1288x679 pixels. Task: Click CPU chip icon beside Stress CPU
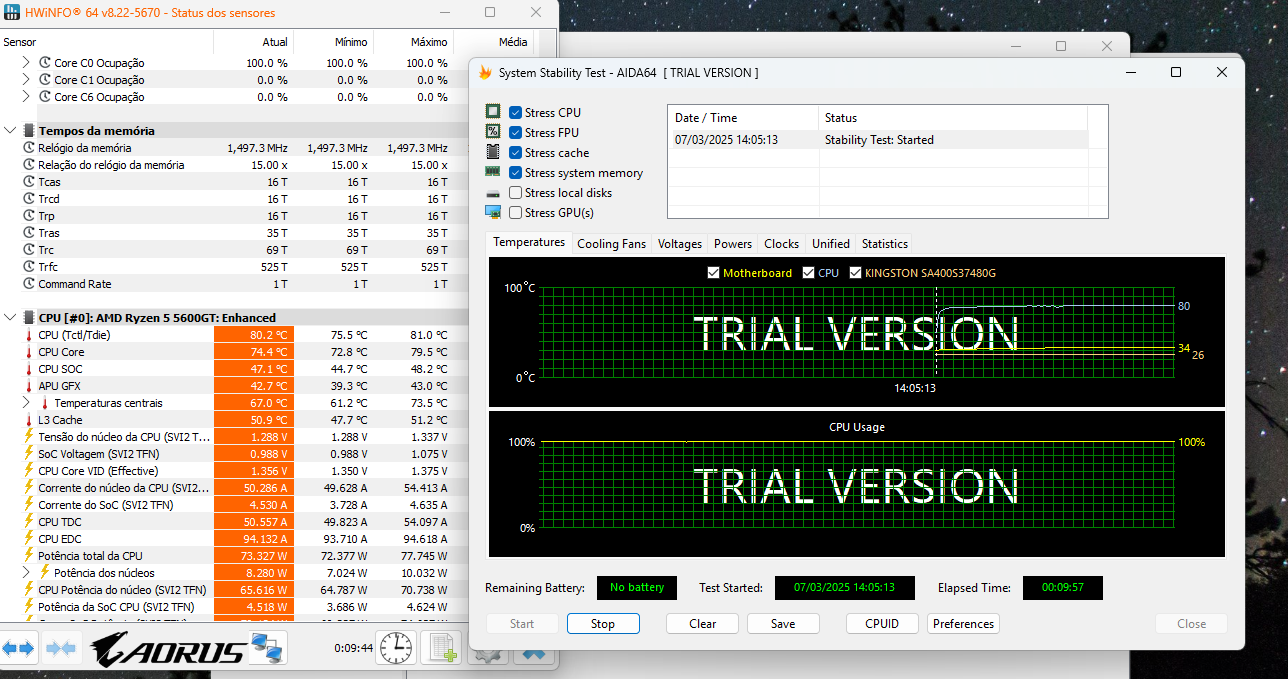pos(493,112)
